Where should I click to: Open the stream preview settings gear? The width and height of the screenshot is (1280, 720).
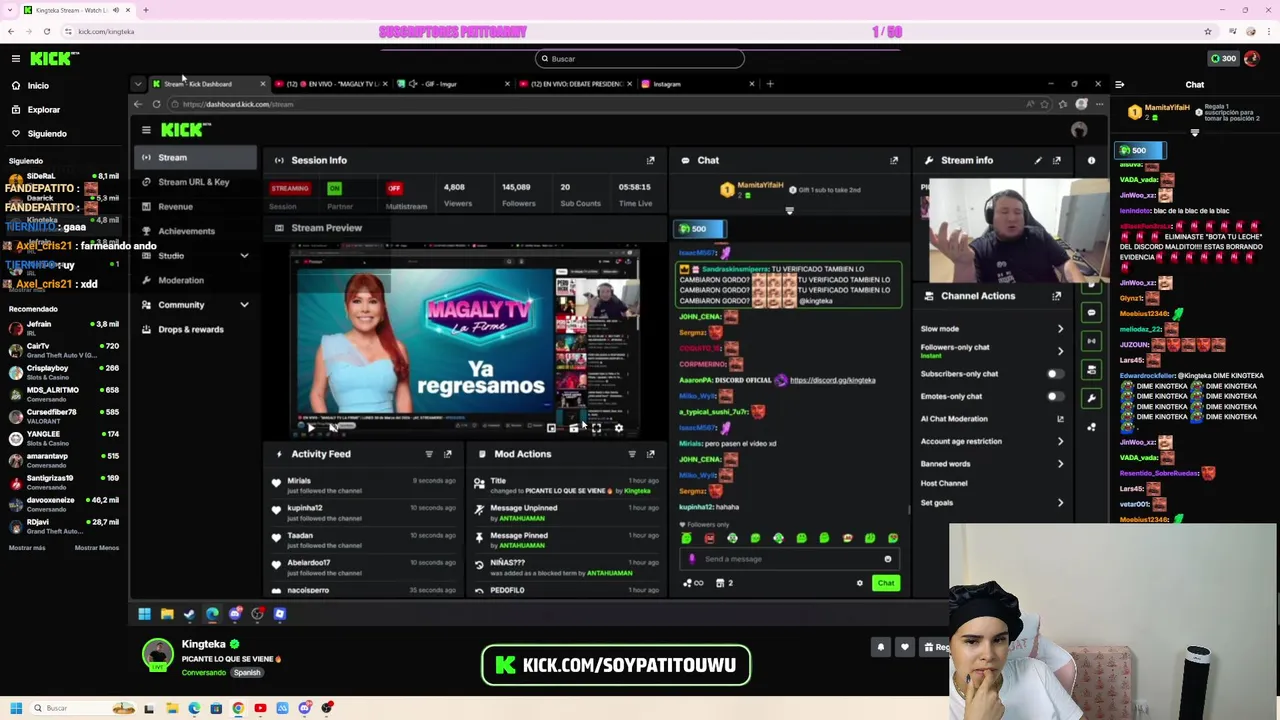point(618,428)
